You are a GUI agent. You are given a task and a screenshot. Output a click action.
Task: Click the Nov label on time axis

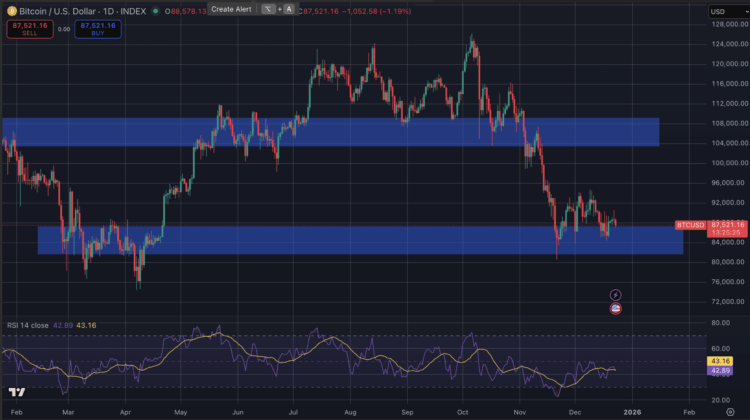coord(519,412)
